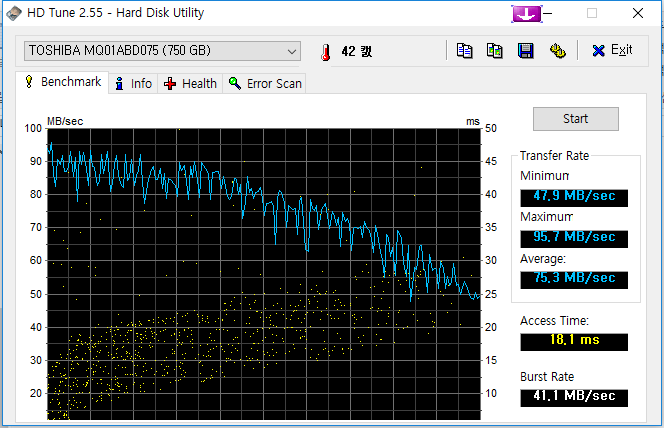Click the Exit button

(x=612, y=50)
